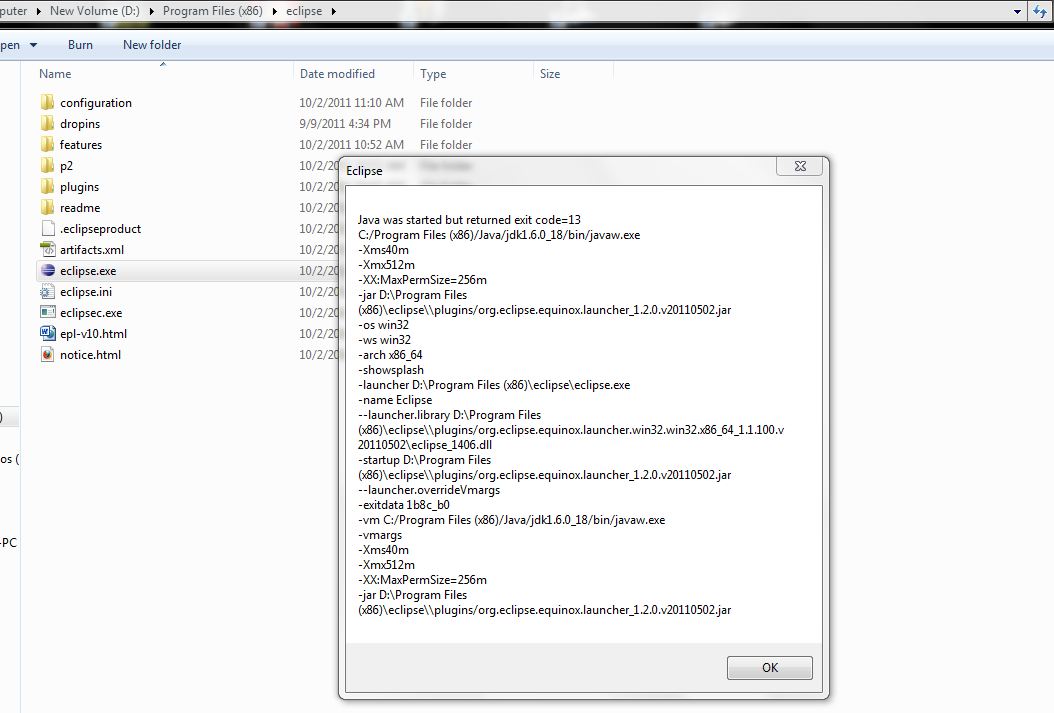Select the plugins folder name
Screen dimensions: 1054x713
click(x=79, y=187)
